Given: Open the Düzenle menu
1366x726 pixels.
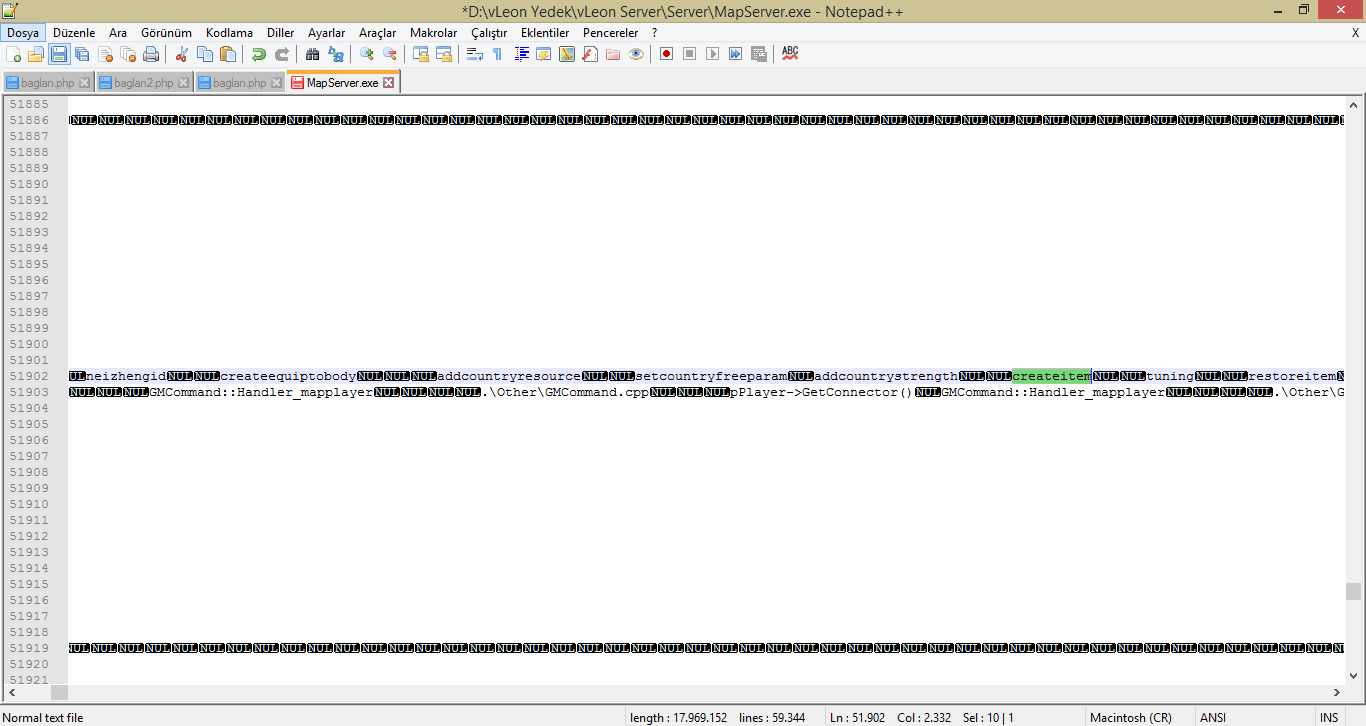Looking at the screenshot, I should (74, 33).
